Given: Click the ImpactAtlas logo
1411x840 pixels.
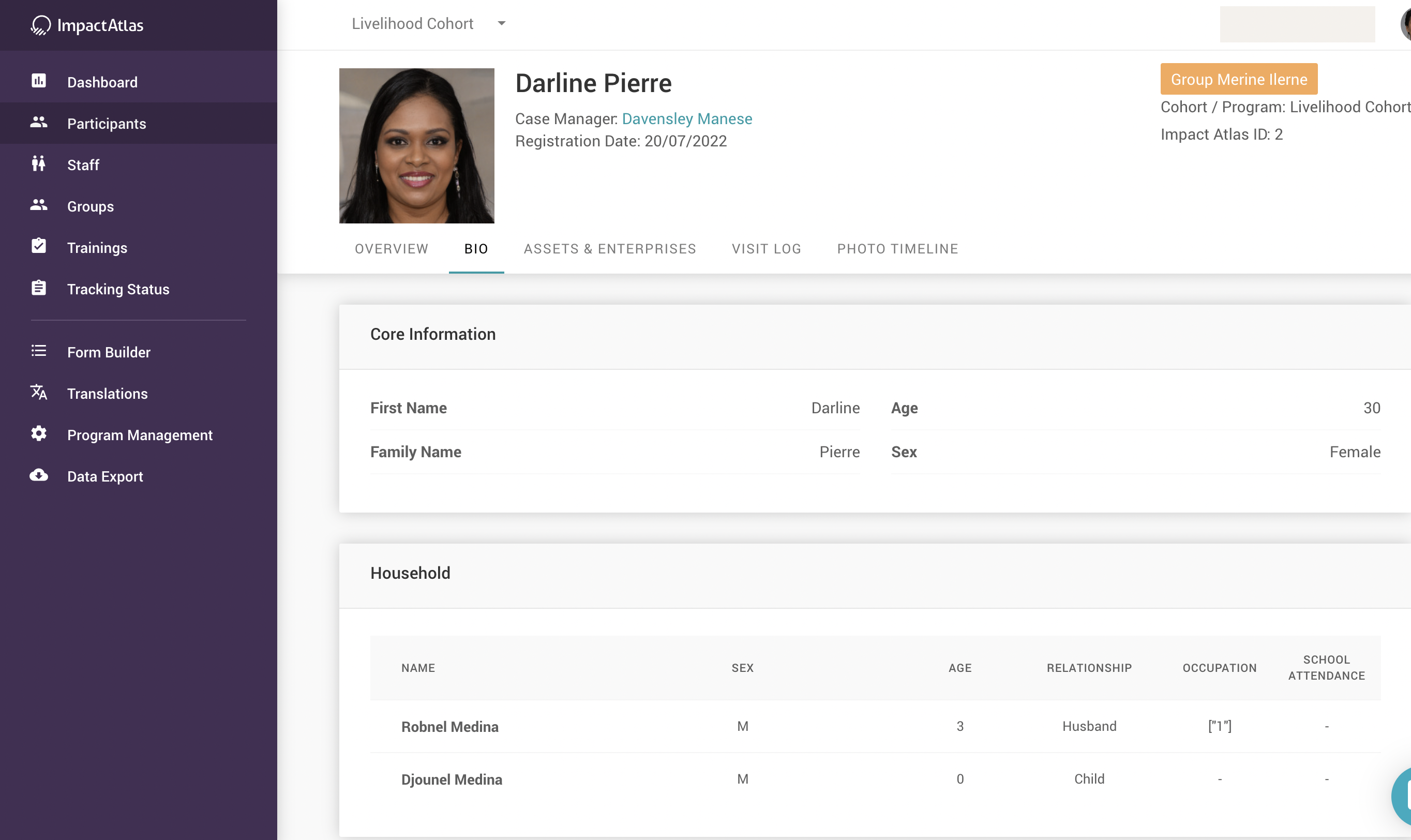Looking at the screenshot, I should tap(87, 25).
